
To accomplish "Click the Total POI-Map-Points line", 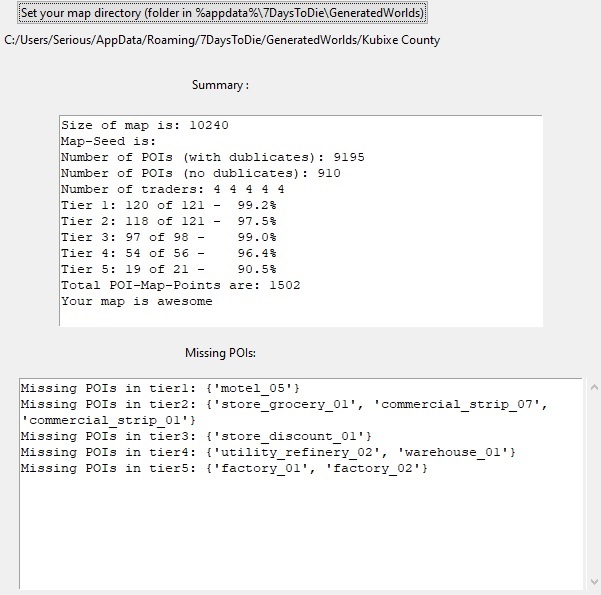I will (x=180, y=285).
